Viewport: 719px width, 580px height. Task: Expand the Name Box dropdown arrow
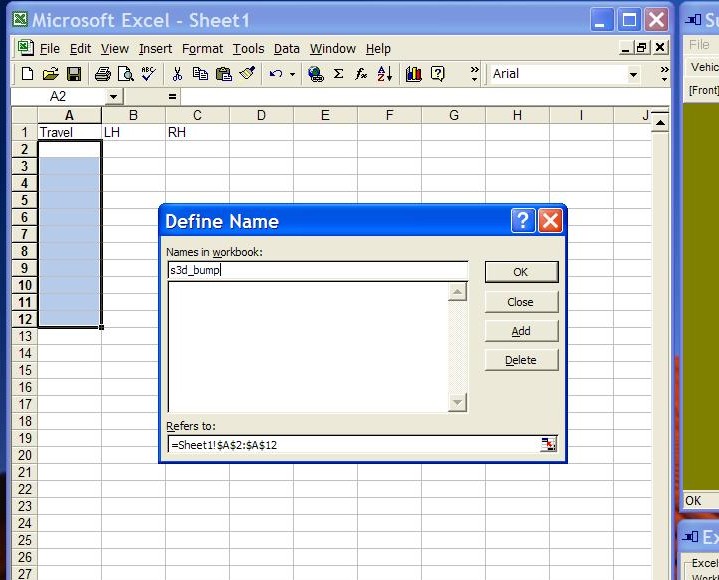[113, 96]
